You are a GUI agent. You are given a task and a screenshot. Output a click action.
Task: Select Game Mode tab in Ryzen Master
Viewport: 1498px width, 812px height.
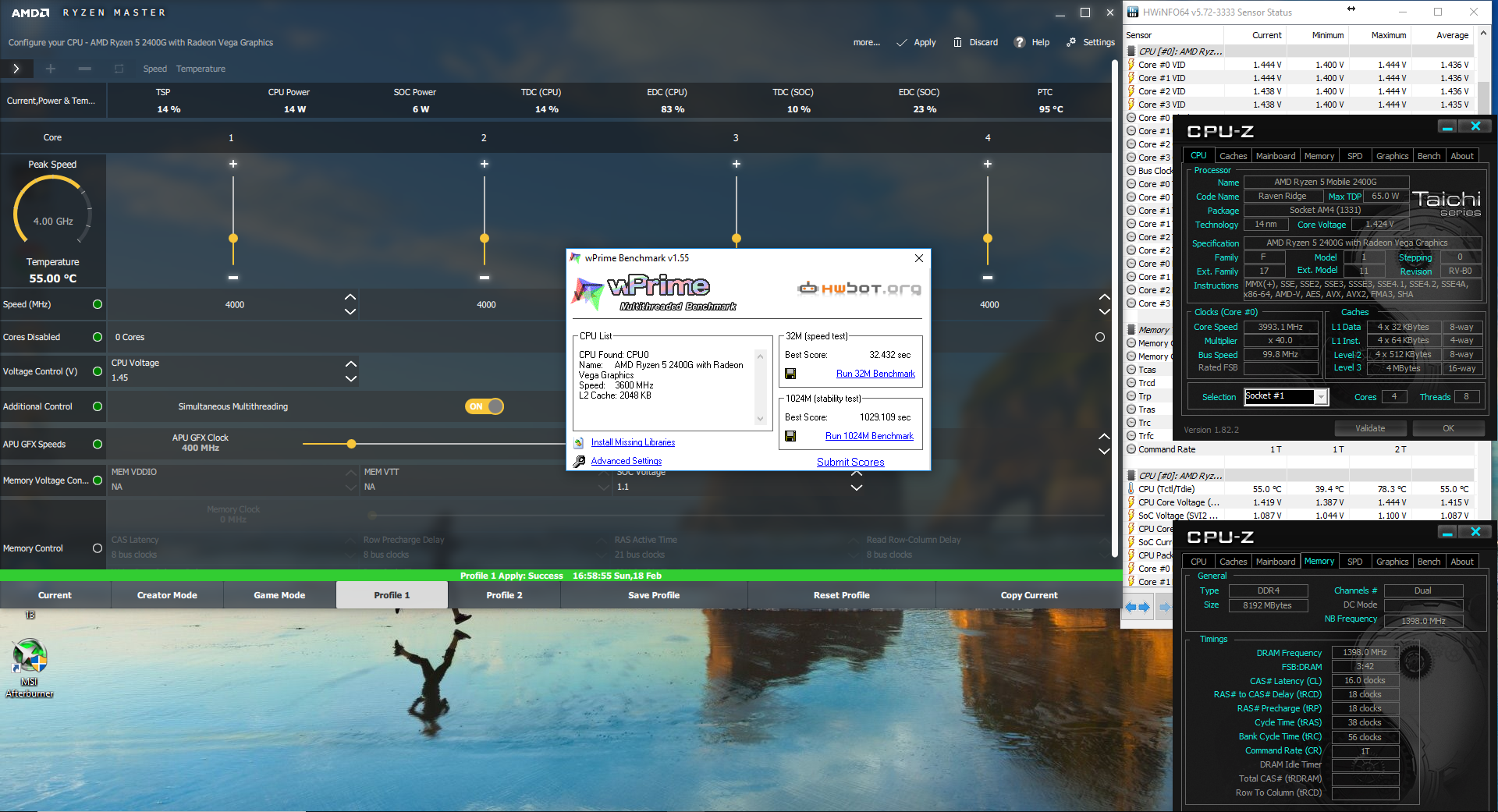pyautogui.click(x=279, y=595)
